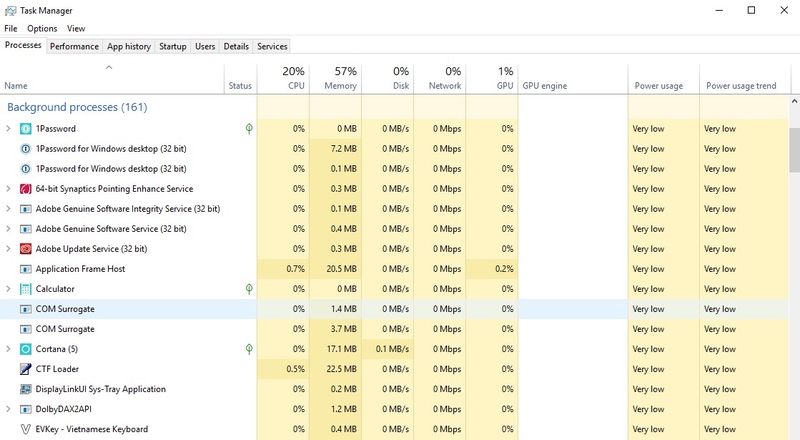Click the CTF Loader pen icon
The image size is (800, 440).
[x=26, y=369]
